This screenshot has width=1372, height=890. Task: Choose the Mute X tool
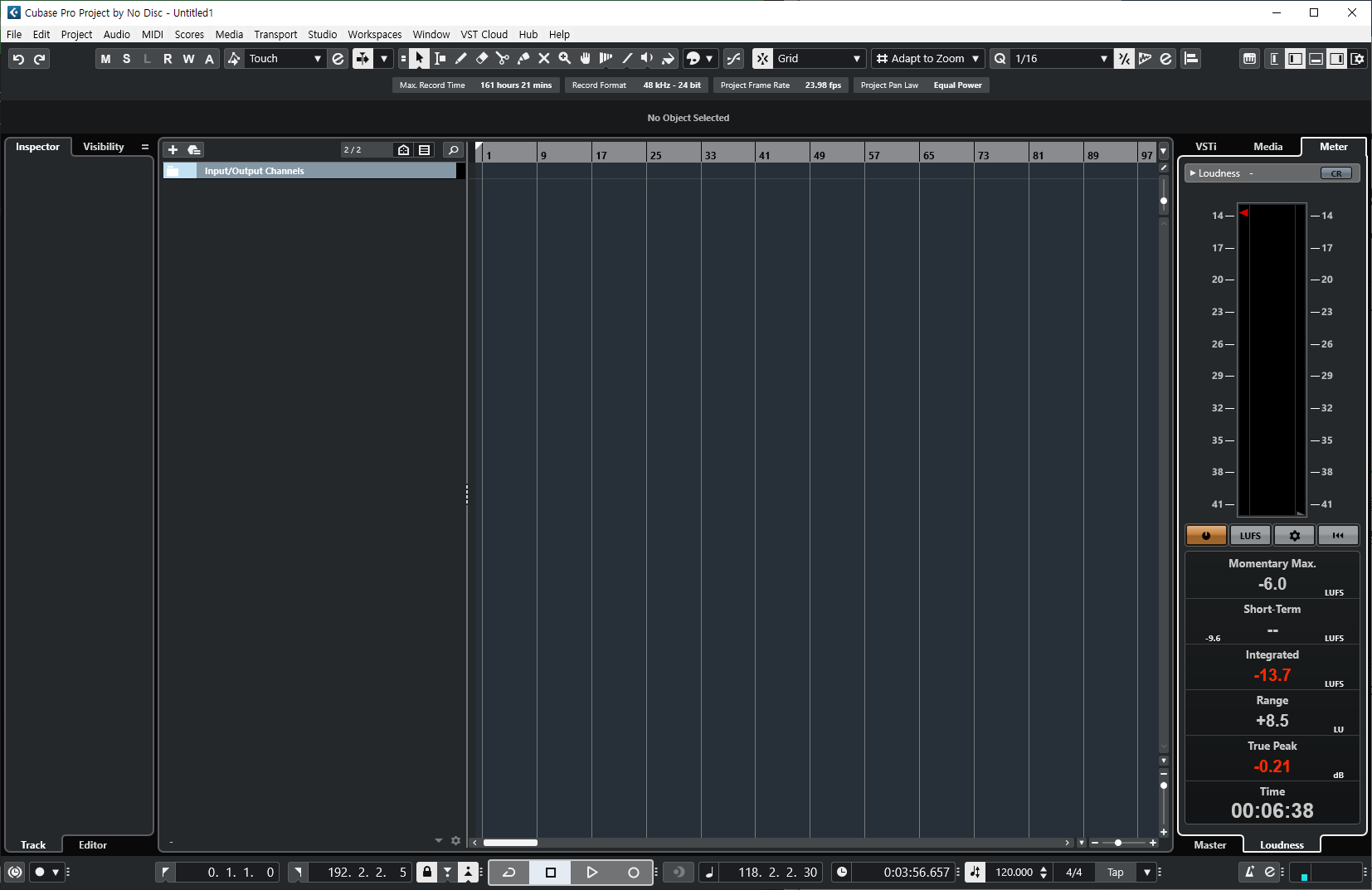[x=544, y=58]
